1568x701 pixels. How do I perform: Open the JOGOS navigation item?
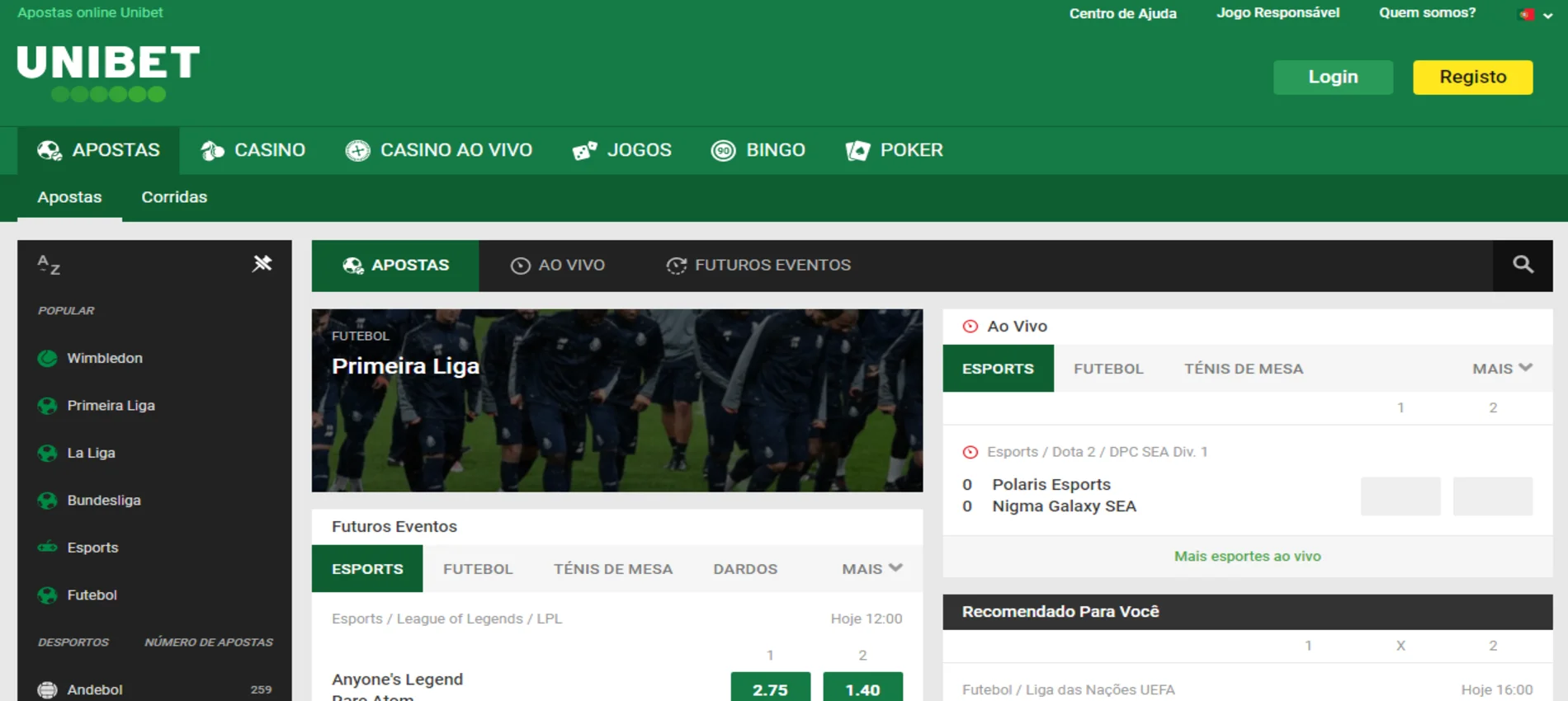[x=621, y=150]
